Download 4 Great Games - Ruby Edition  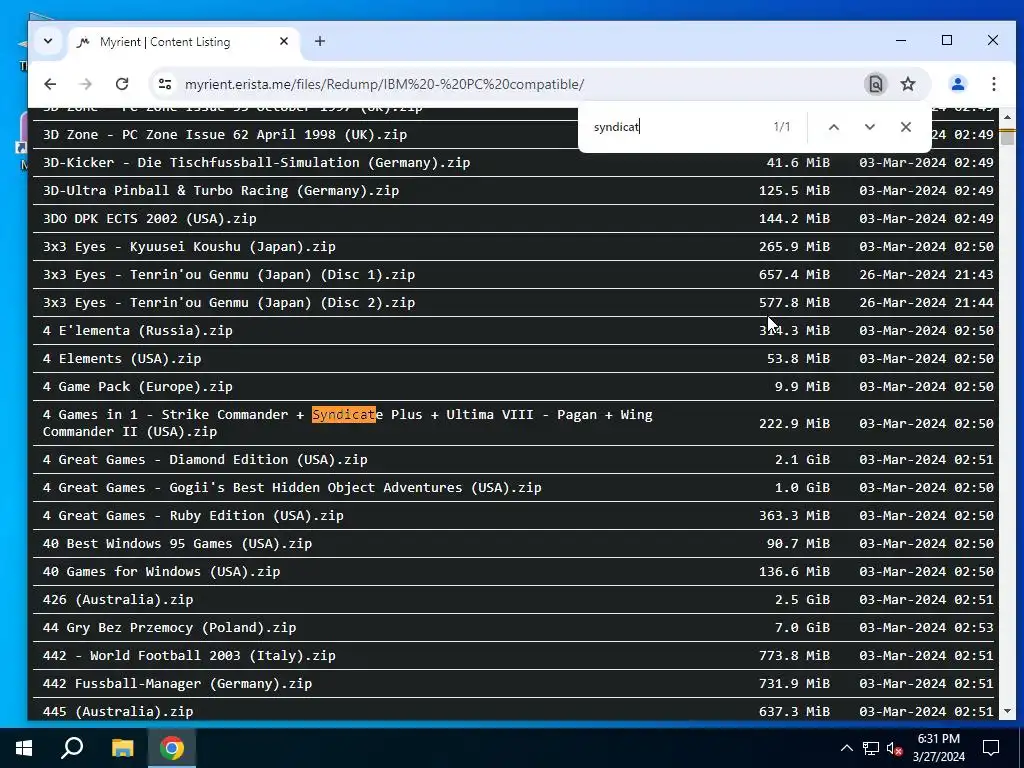click(x=193, y=516)
